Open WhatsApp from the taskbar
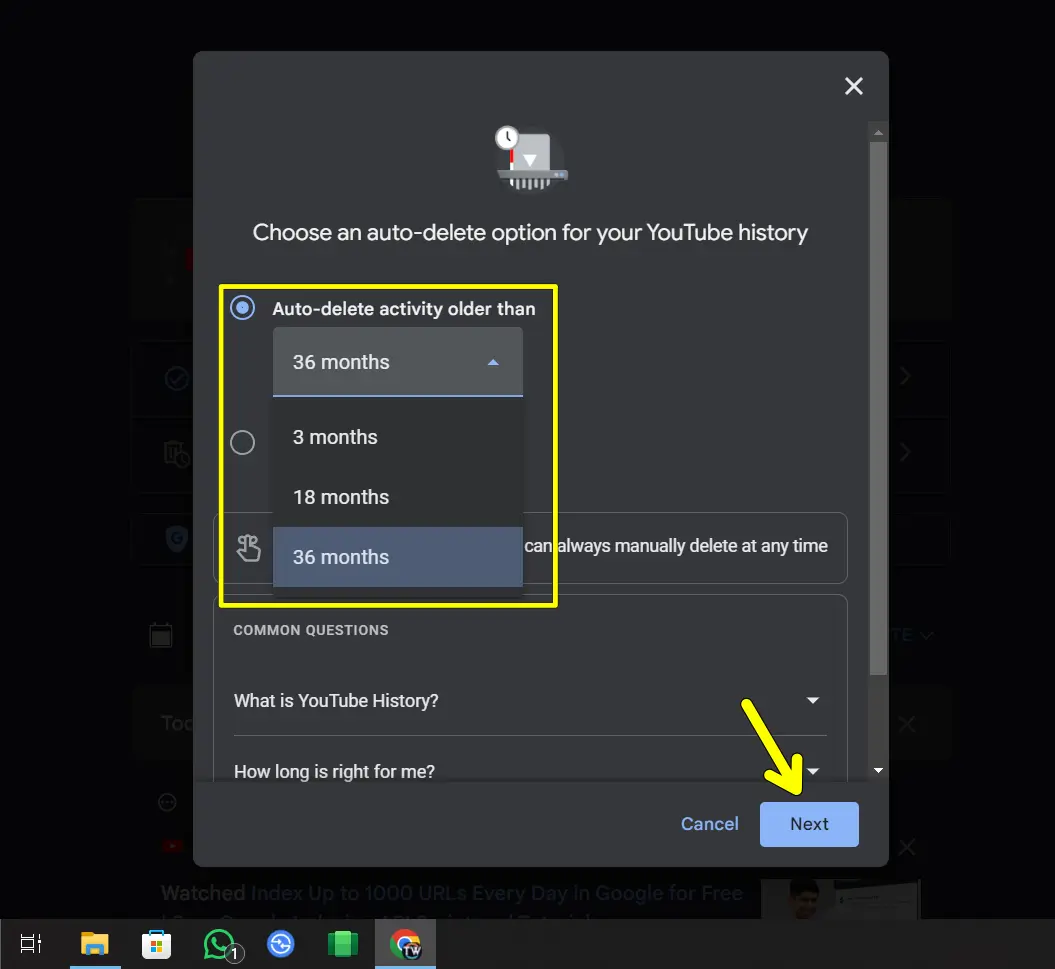 pos(219,943)
